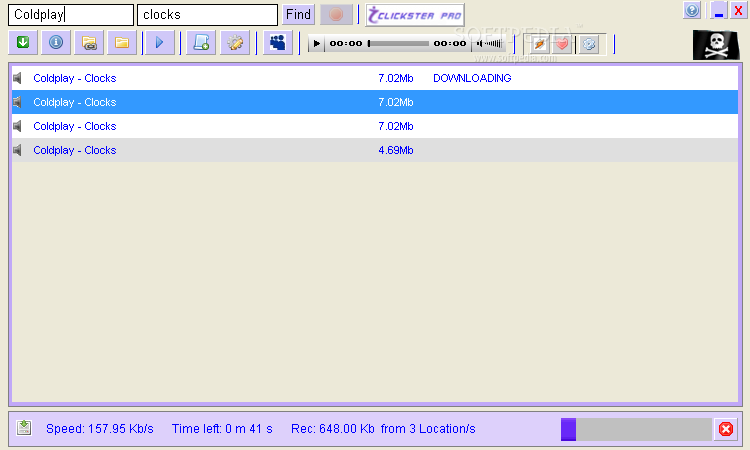Click the DOWNLOADING status text
Screen dimensions: 750x450
[x=472, y=78]
